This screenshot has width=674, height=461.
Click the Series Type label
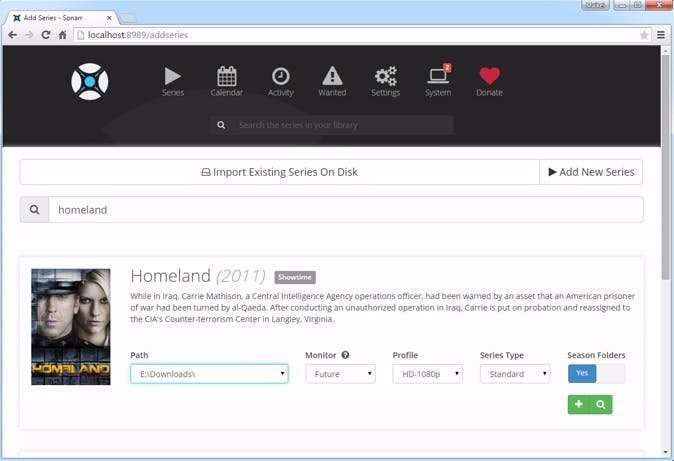502,355
